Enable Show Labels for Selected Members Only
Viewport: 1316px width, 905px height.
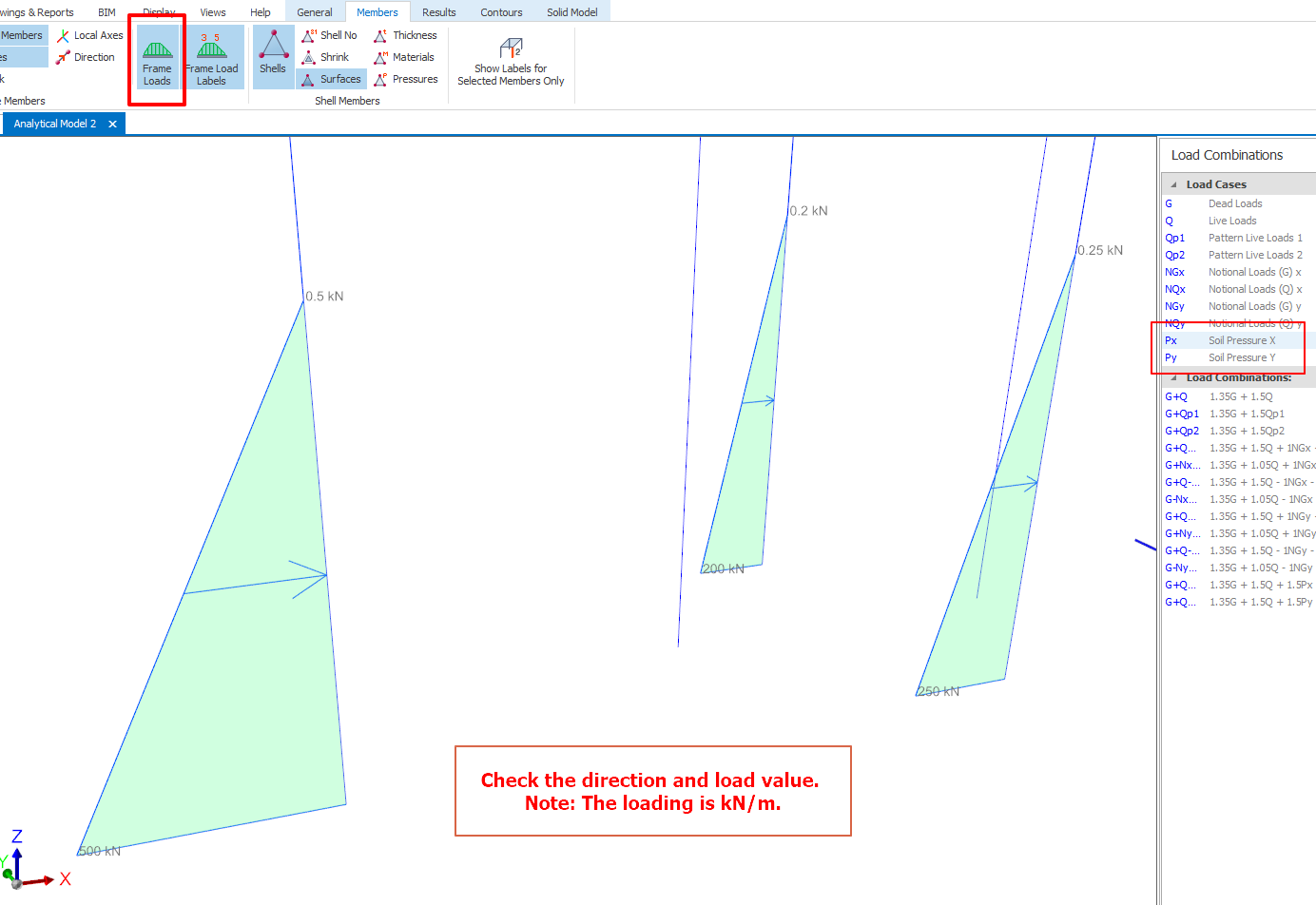click(511, 57)
